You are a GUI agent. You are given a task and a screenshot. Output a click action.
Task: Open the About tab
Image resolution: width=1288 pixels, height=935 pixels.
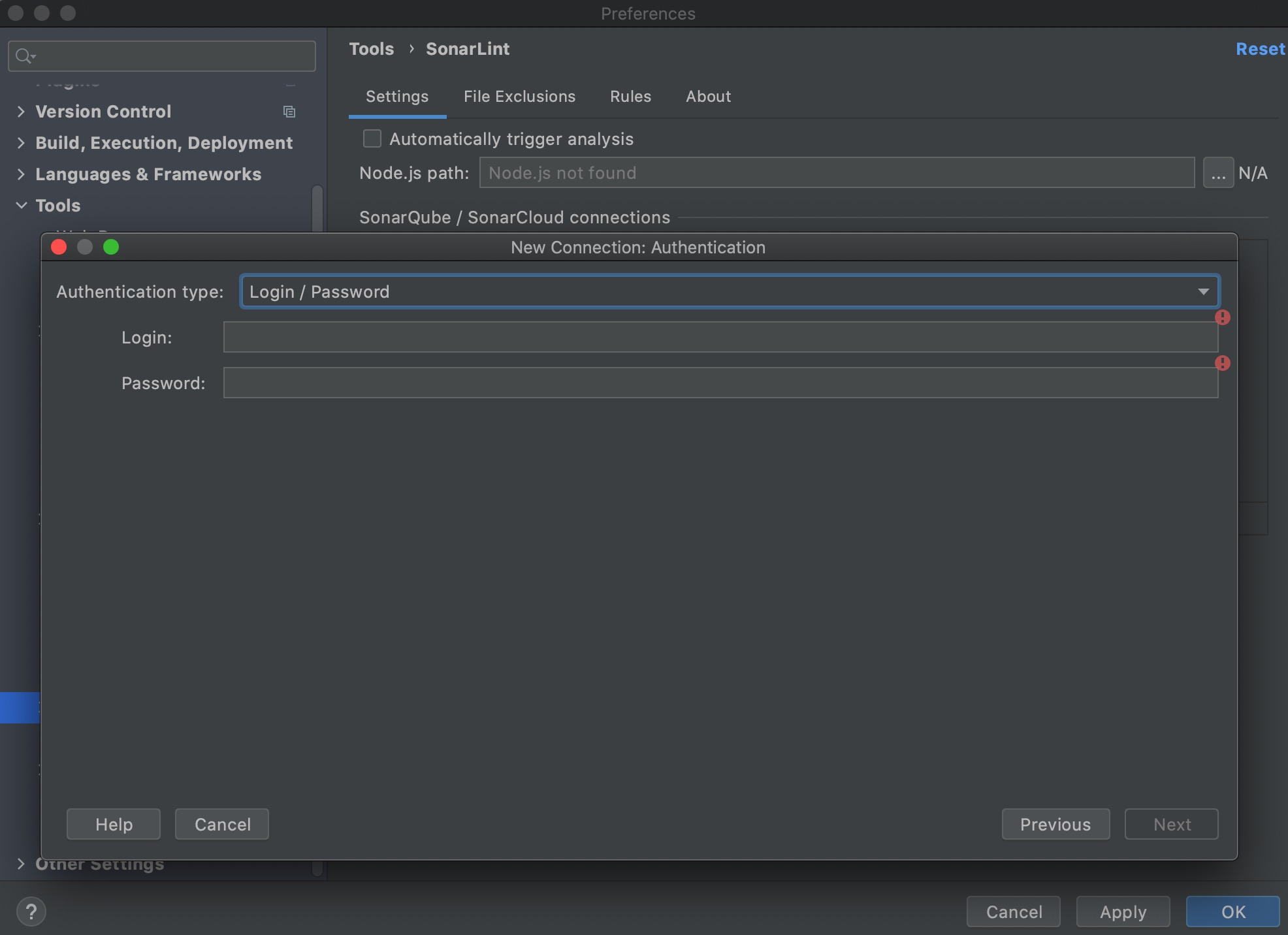[708, 97]
